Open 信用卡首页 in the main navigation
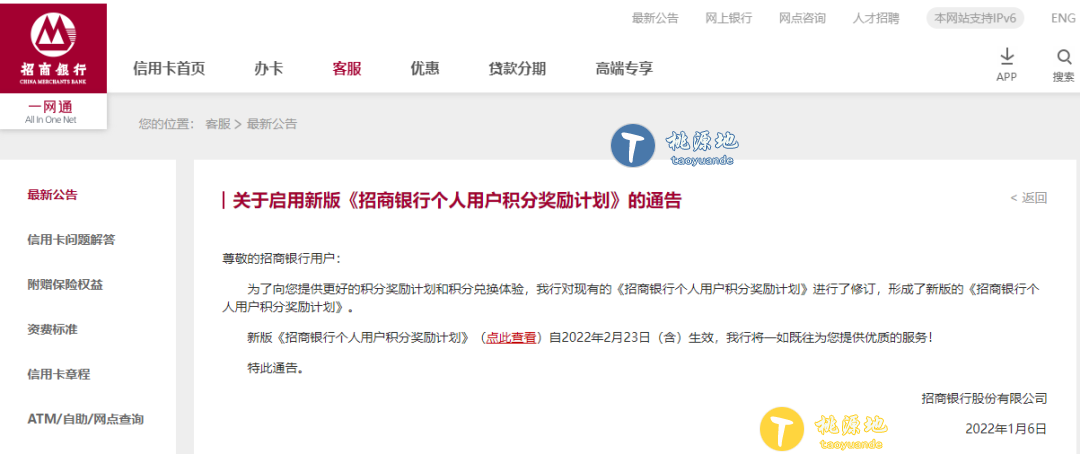Screen dimensions: 1080x454 pyautogui.click(x=169, y=68)
